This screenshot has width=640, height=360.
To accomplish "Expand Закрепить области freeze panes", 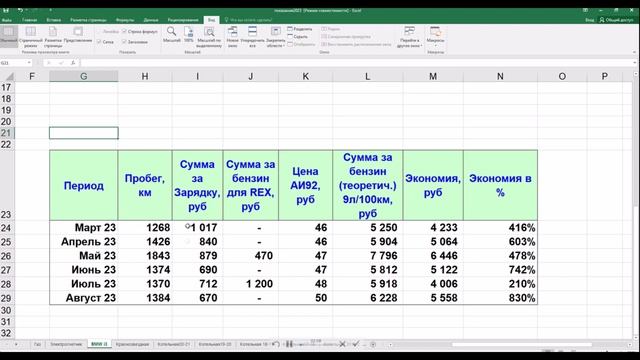I will 276,36.
